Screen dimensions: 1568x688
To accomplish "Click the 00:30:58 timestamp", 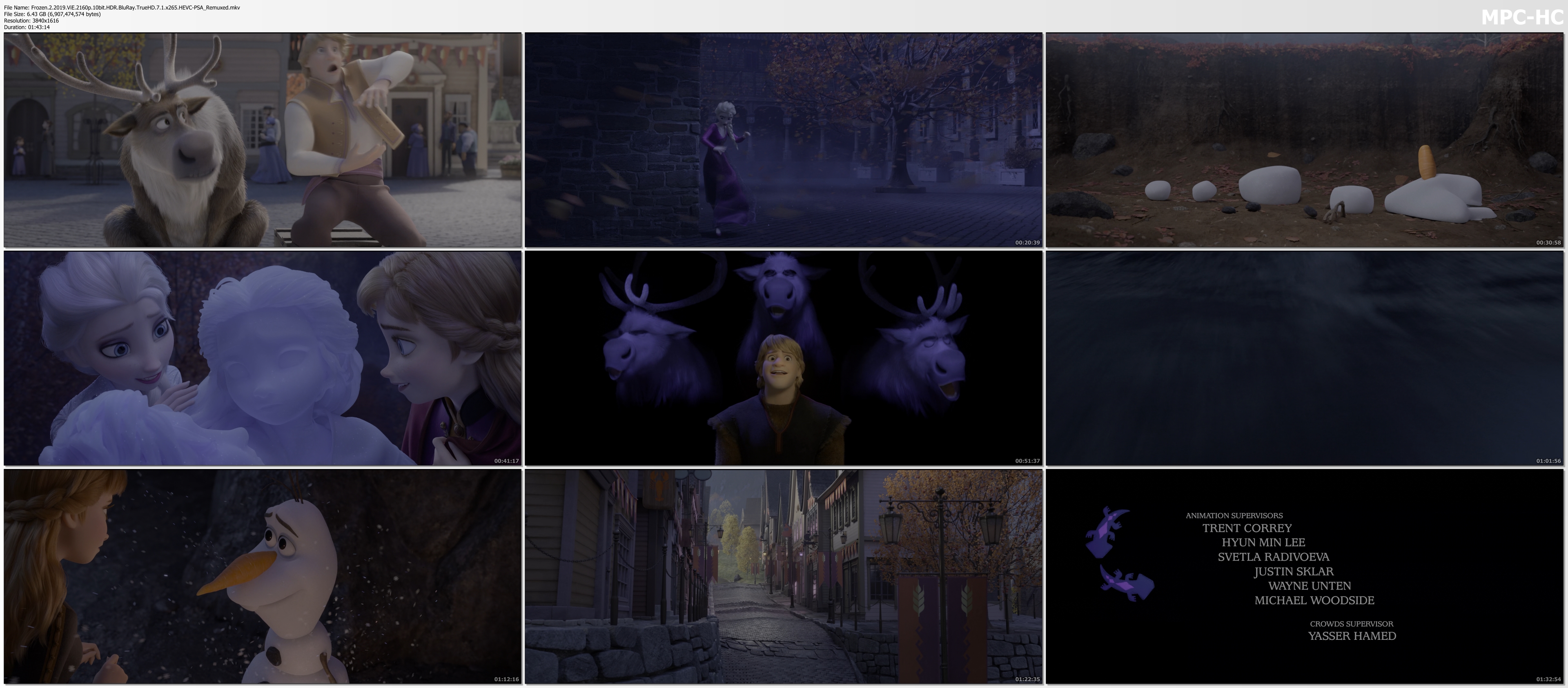I will tap(1548, 243).
